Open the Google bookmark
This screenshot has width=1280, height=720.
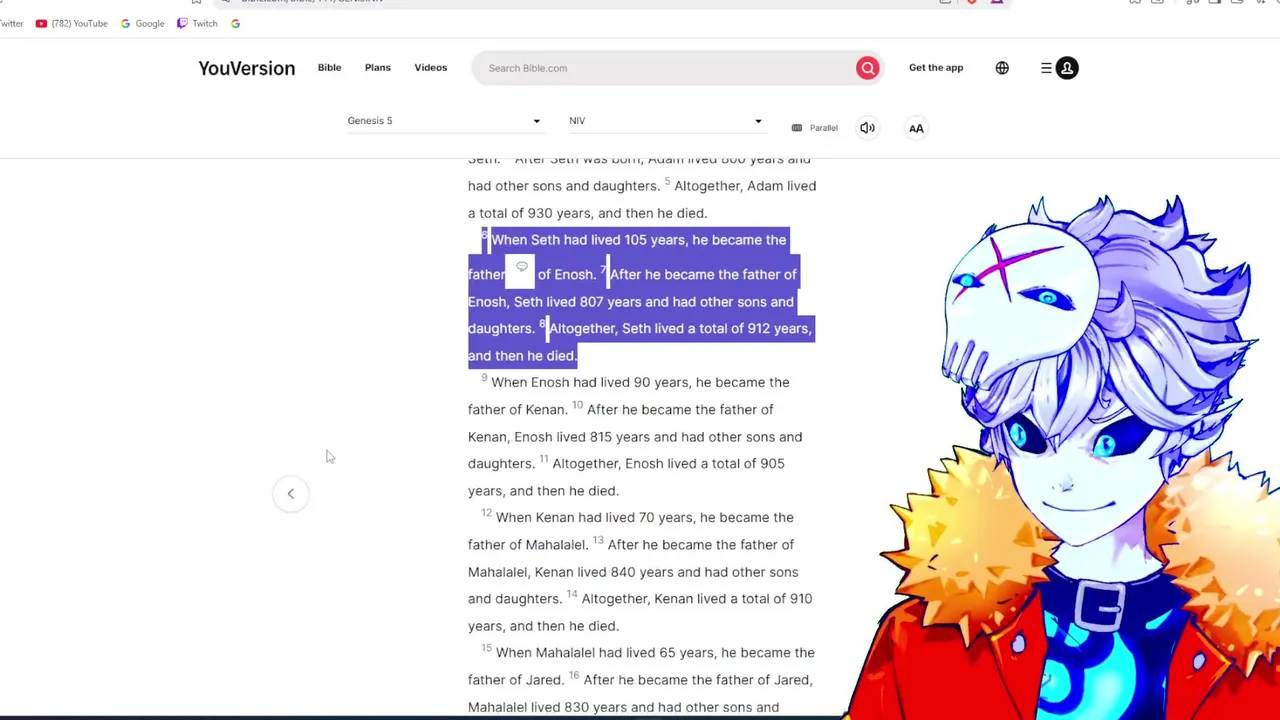[142, 23]
